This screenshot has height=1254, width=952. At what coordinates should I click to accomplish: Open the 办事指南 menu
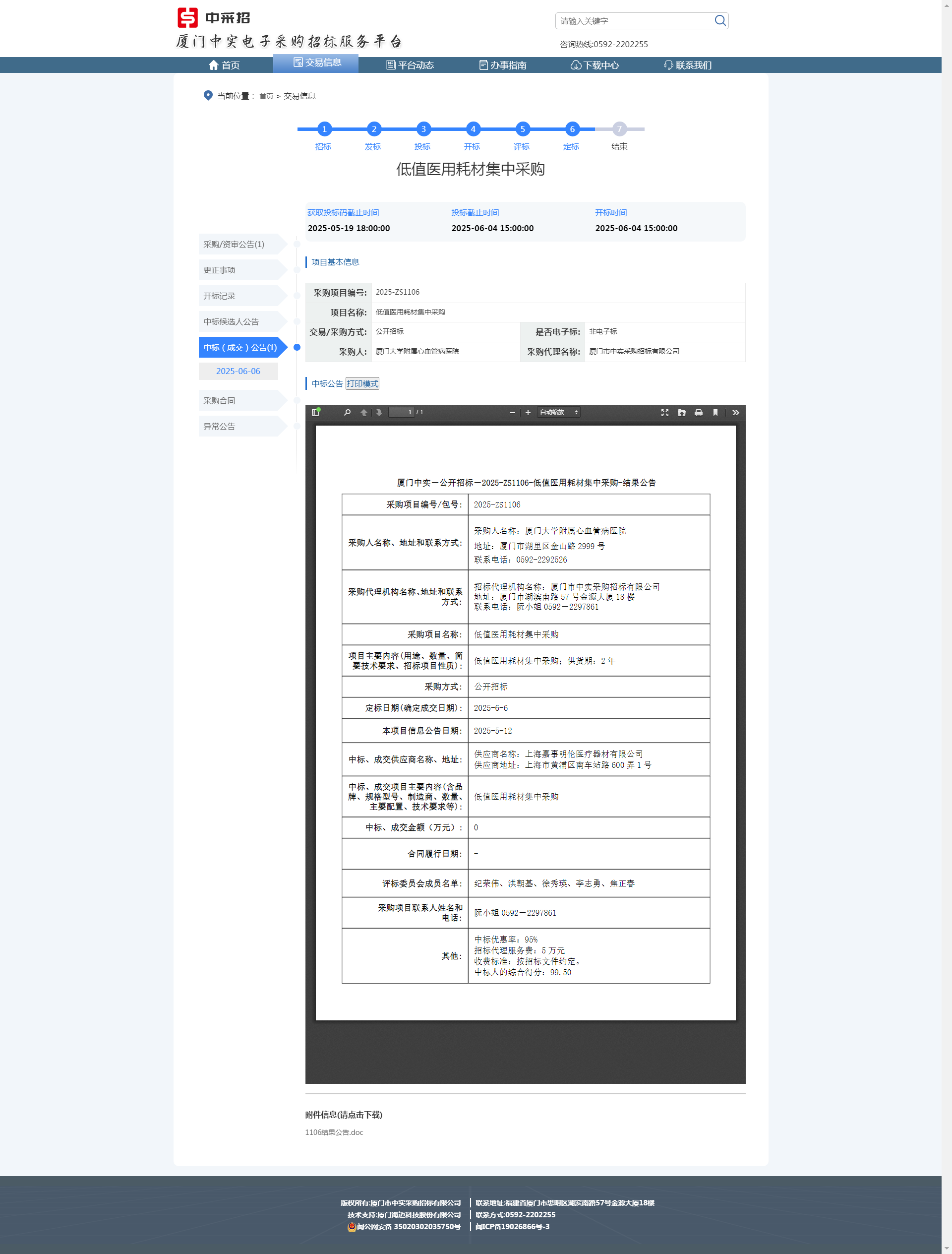[x=504, y=64]
